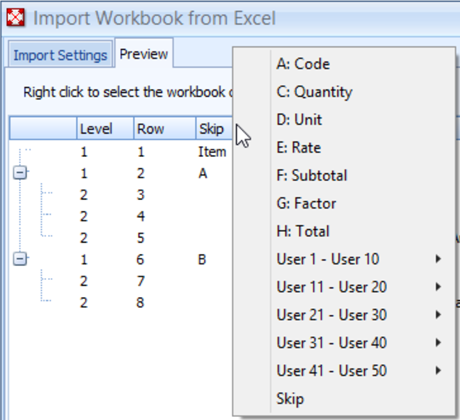Image resolution: width=460 pixels, height=420 pixels.
Task: Select 'F: Subtotal' menu option
Action: [344, 175]
